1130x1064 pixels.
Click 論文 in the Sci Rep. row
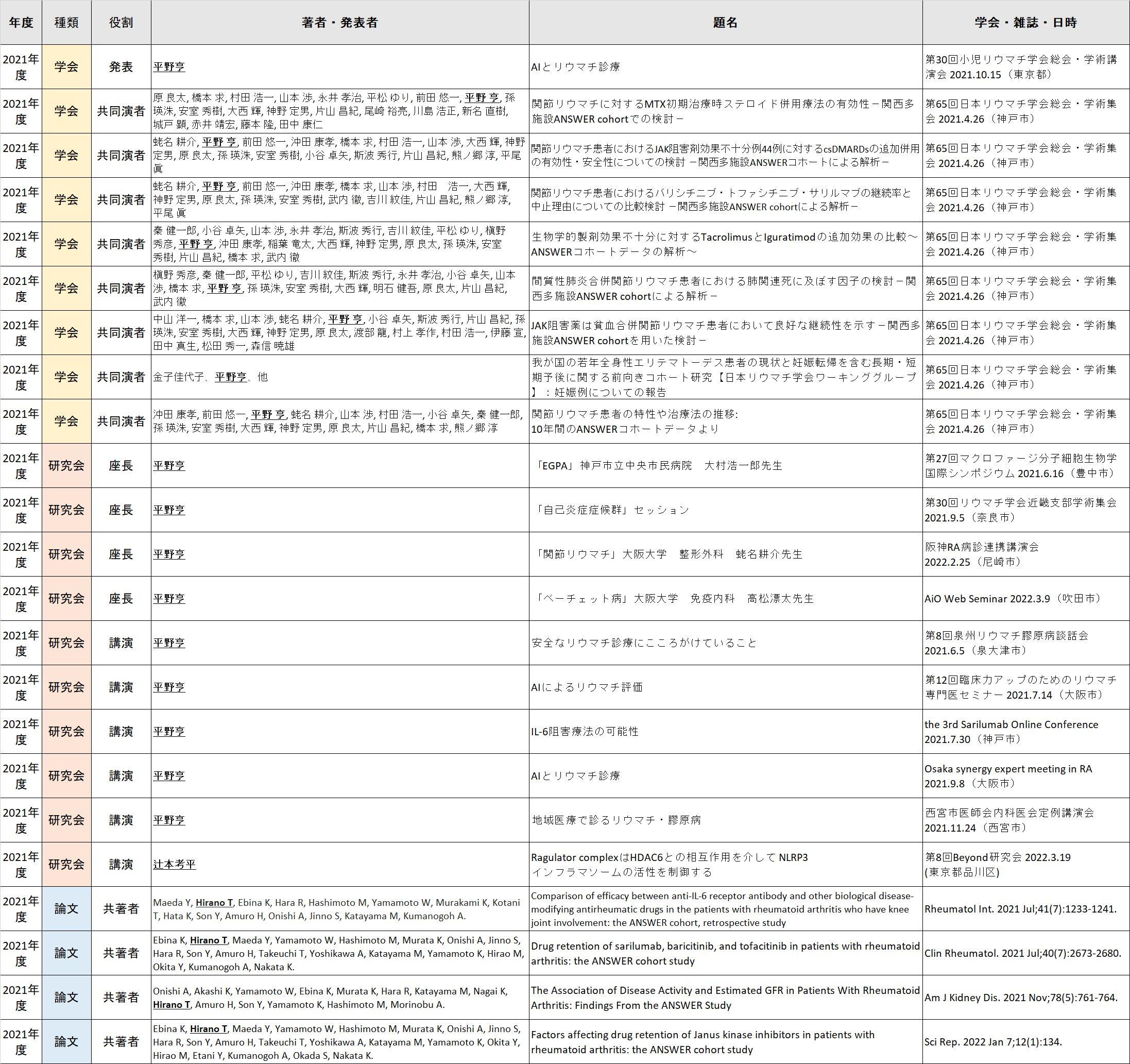66,1042
